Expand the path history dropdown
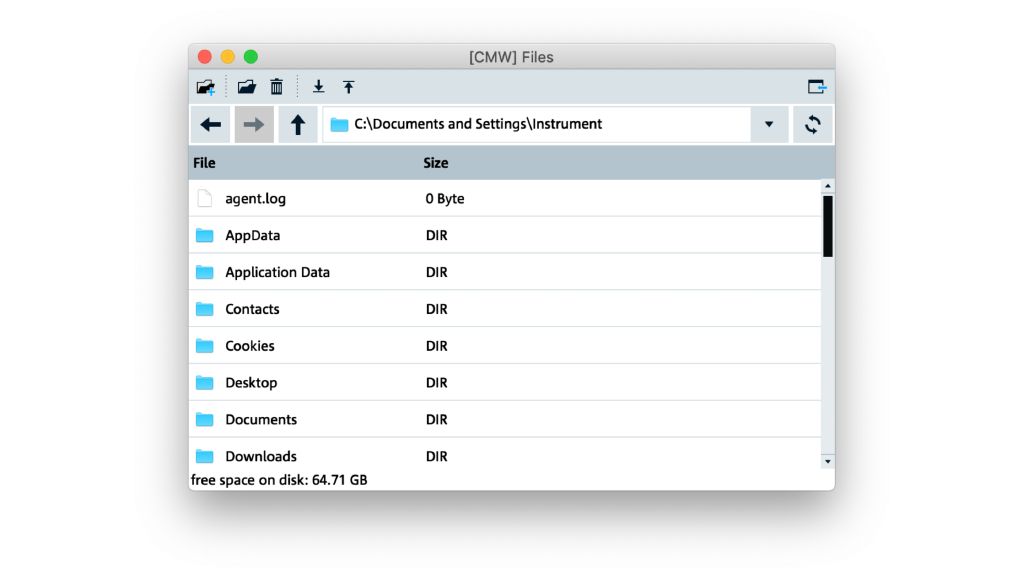 coord(769,125)
